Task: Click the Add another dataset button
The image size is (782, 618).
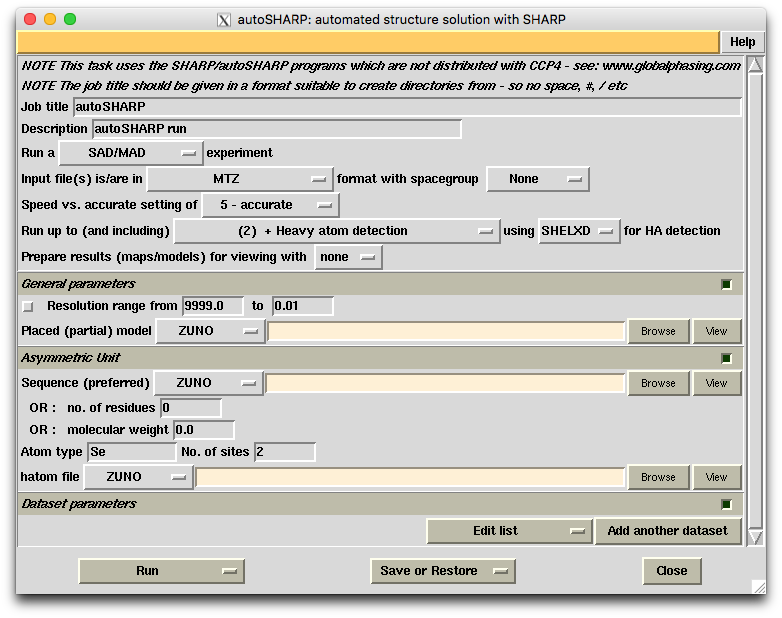Action: point(668,531)
